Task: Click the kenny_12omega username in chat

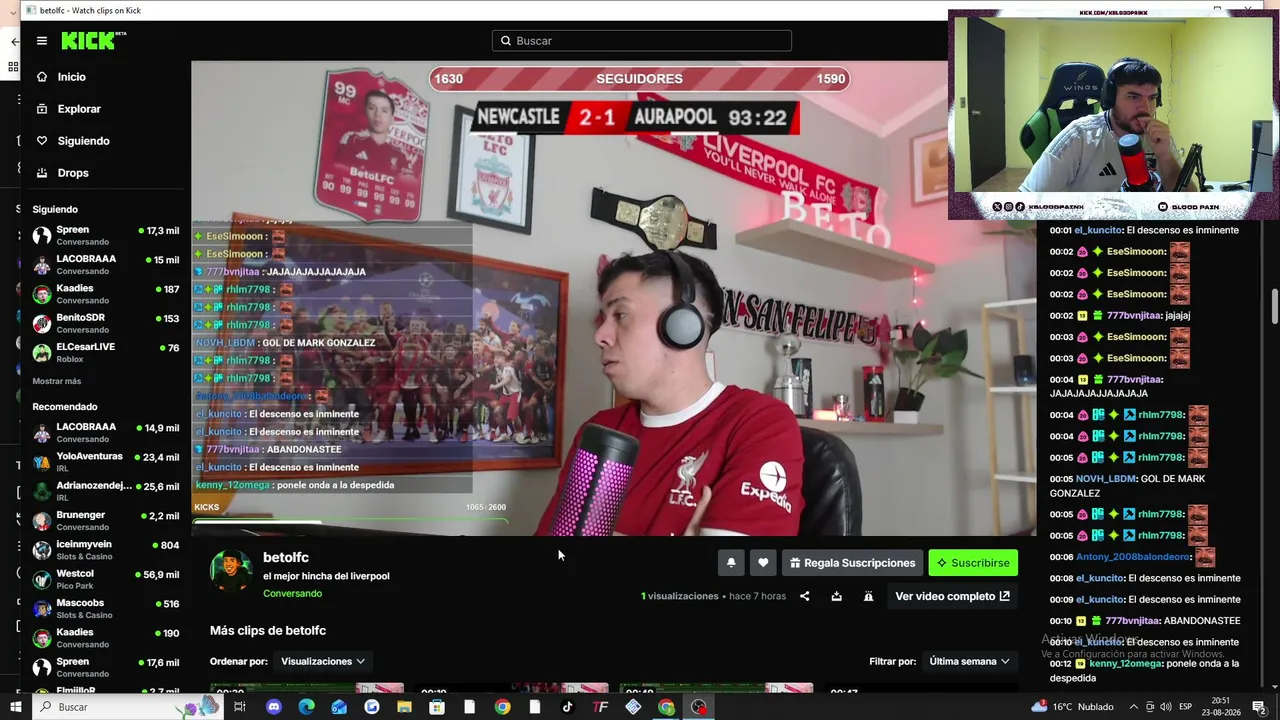Action: point(1126,663)
